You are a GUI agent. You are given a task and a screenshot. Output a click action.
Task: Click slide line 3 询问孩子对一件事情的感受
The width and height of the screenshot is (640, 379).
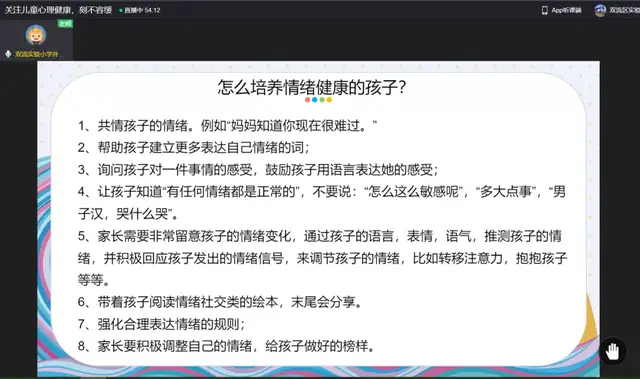pyautogui.click(x=258, y=169)
